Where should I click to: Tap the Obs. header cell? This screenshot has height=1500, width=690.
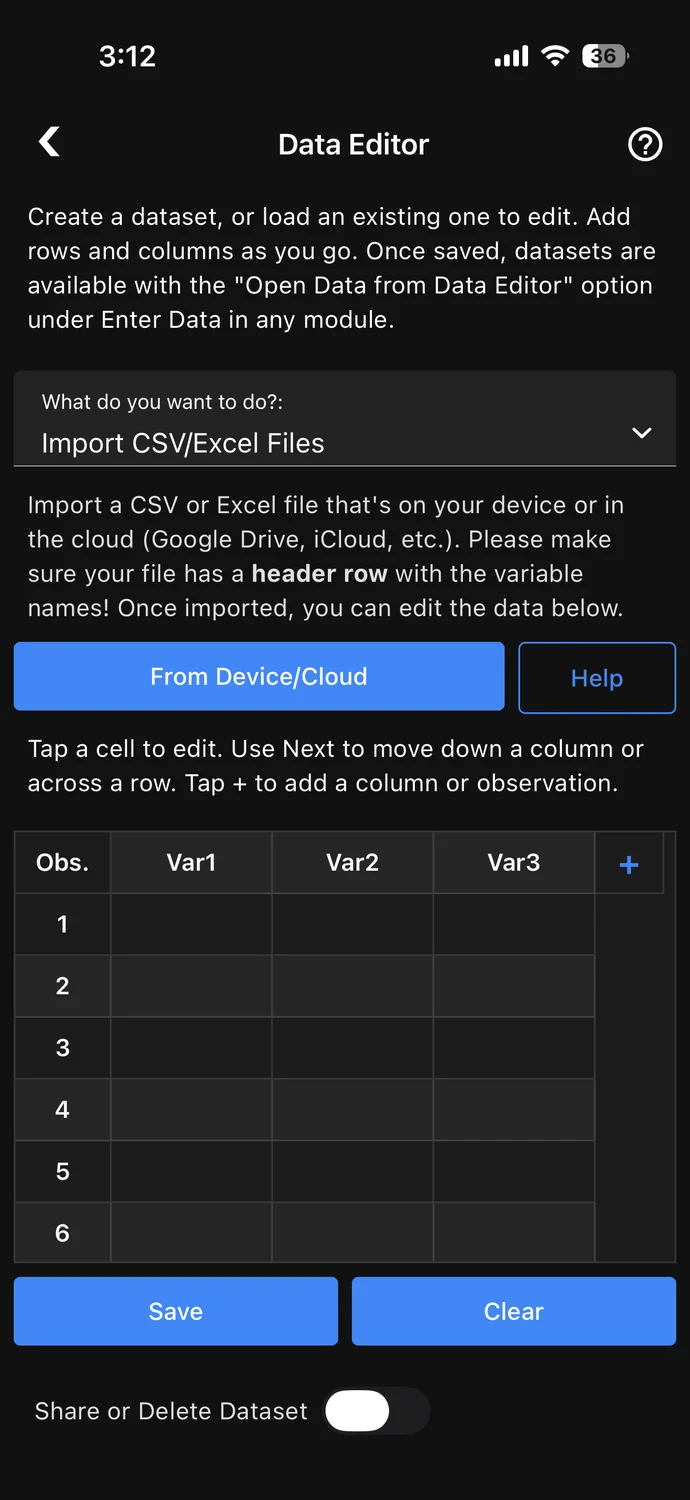62,863
